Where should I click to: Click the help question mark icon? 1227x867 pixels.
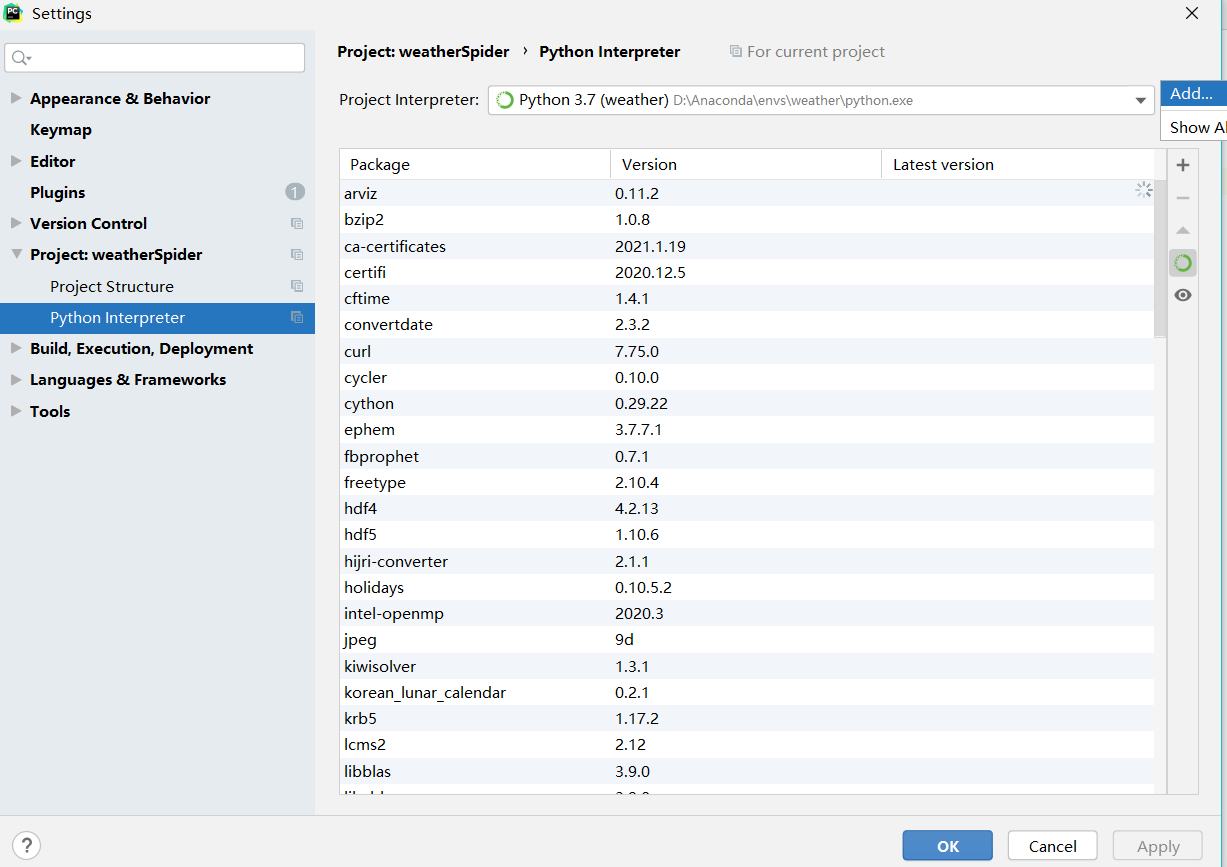26,845
